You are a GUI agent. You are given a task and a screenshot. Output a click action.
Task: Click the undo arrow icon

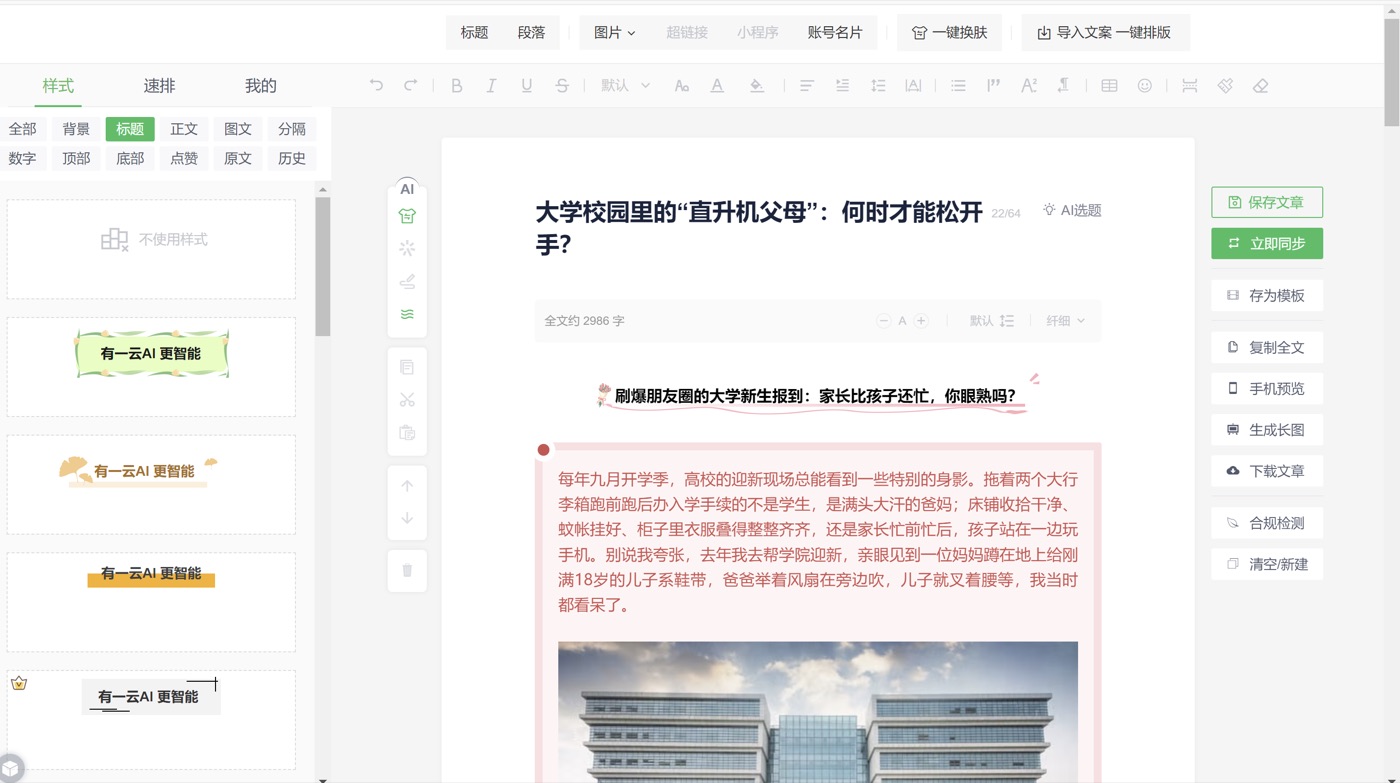coord(376,86)
